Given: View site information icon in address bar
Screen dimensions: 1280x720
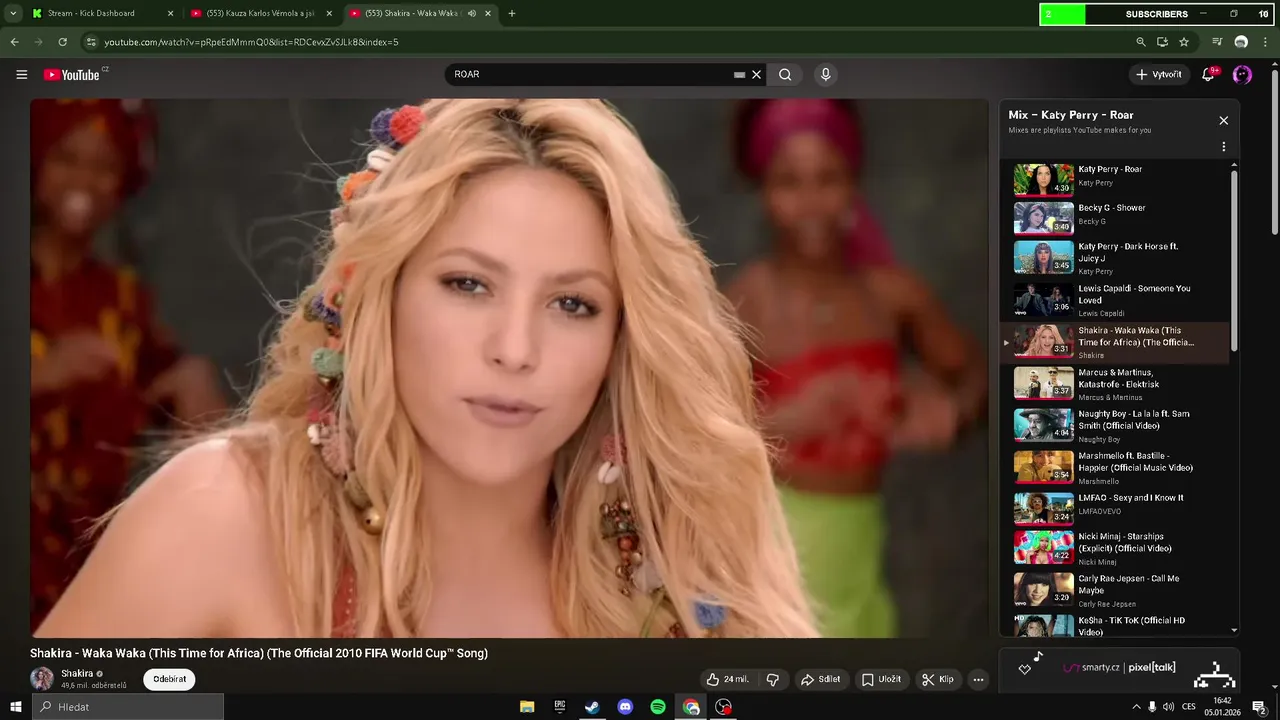Looking at the screenshot, I should [91, 42].
